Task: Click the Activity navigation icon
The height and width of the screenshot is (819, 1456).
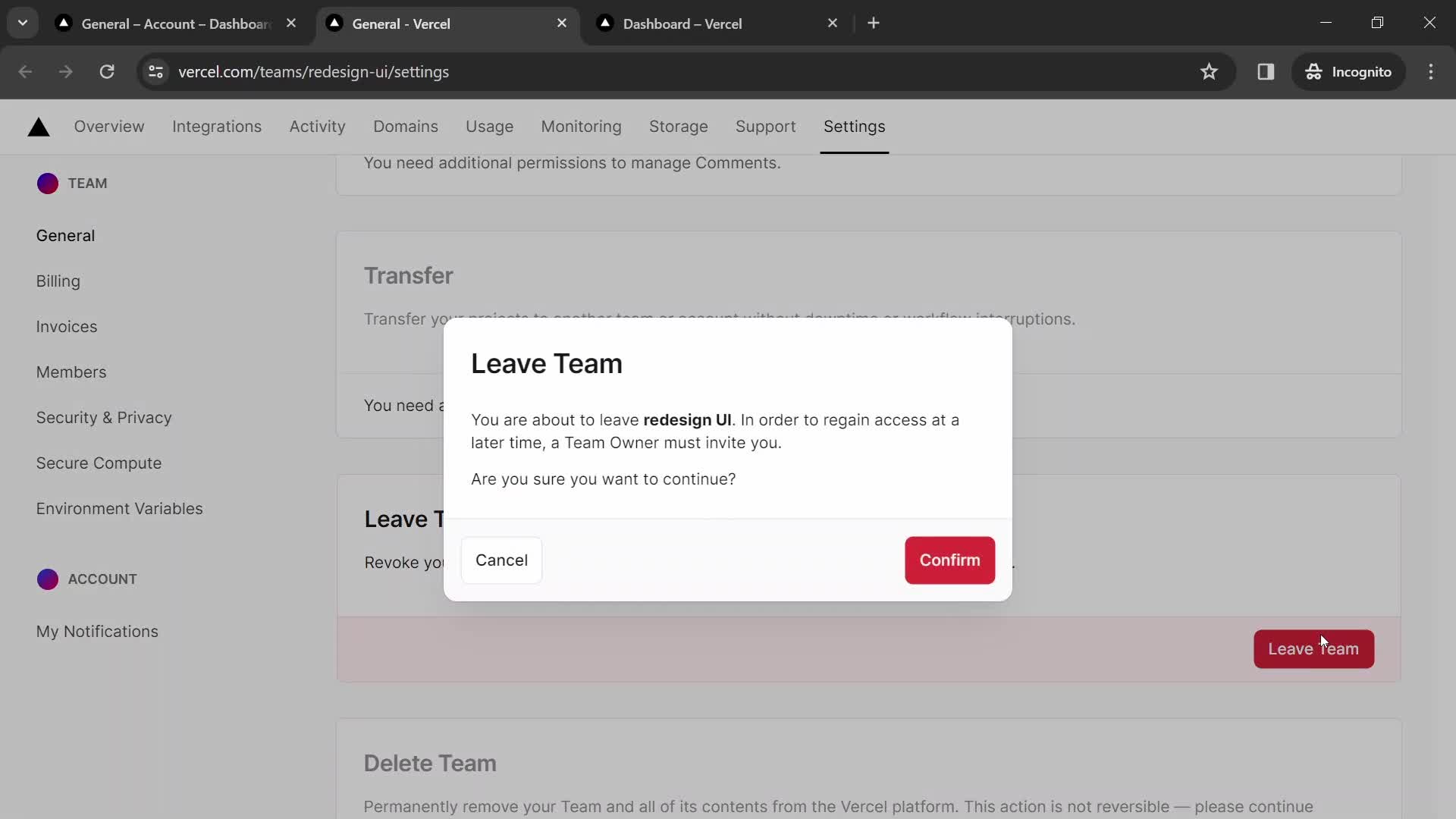Action: click(317, 126)
